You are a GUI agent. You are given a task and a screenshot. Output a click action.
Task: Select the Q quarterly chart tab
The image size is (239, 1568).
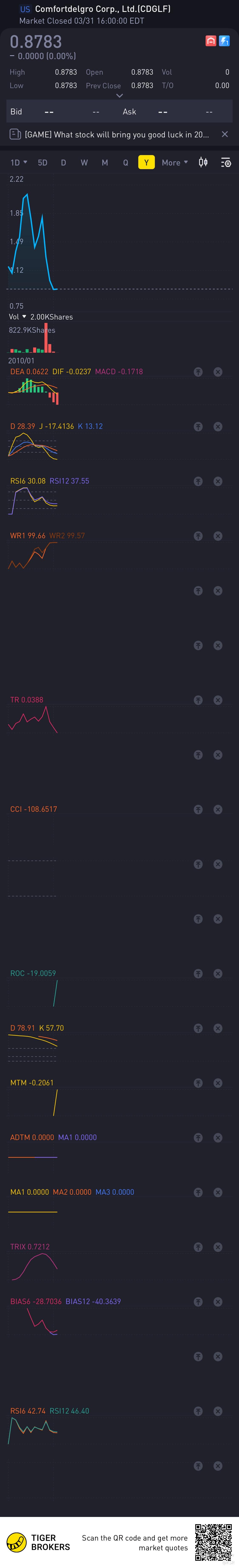[125, 163]
